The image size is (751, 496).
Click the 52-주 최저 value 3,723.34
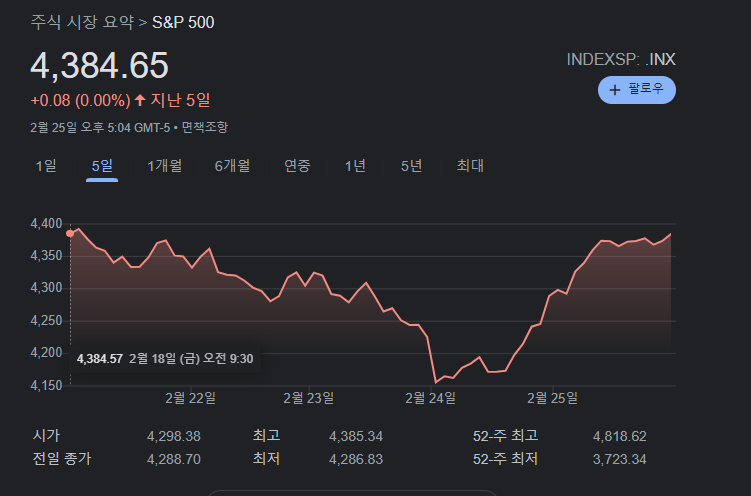(x=619, y=459)
